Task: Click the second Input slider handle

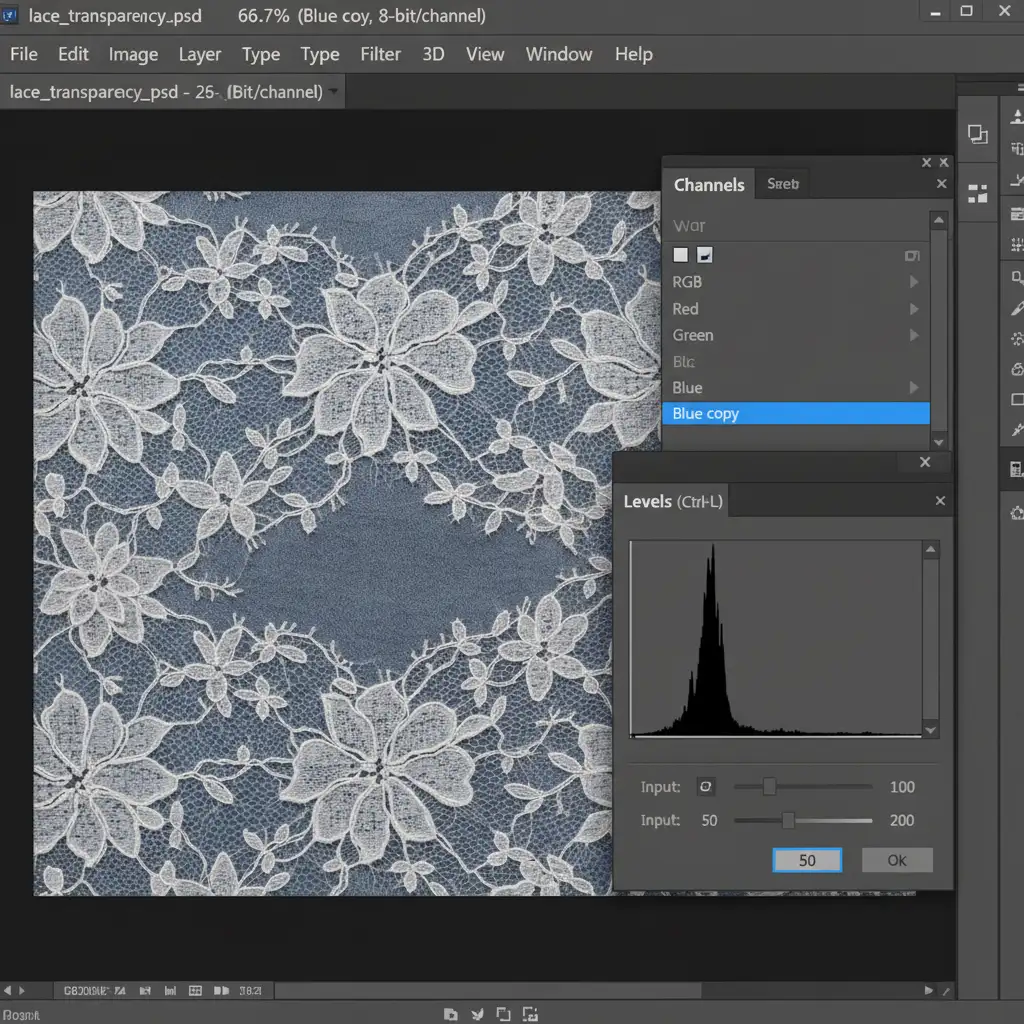Action: coord(788,820)
